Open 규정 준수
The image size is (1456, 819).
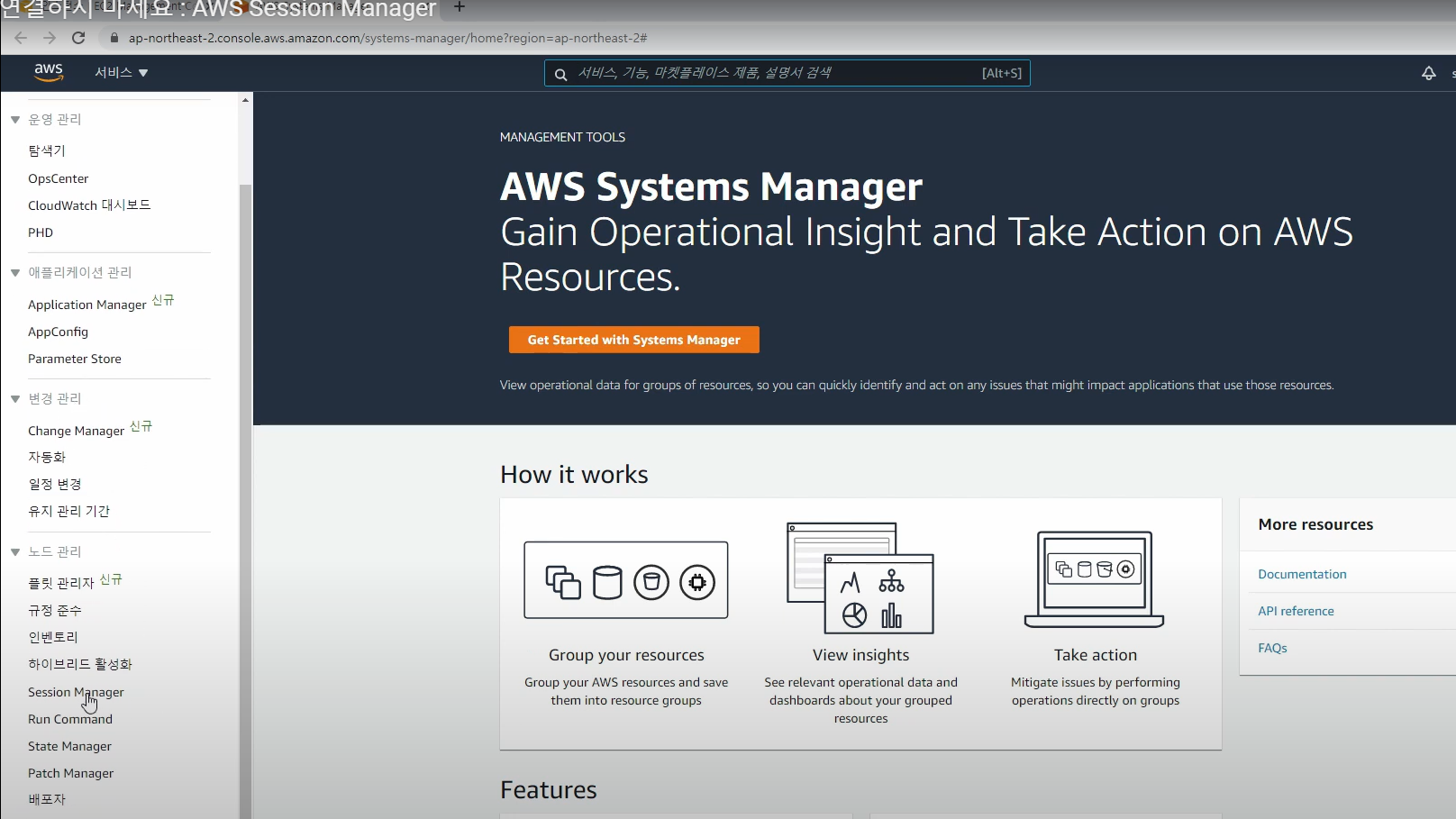55,610
